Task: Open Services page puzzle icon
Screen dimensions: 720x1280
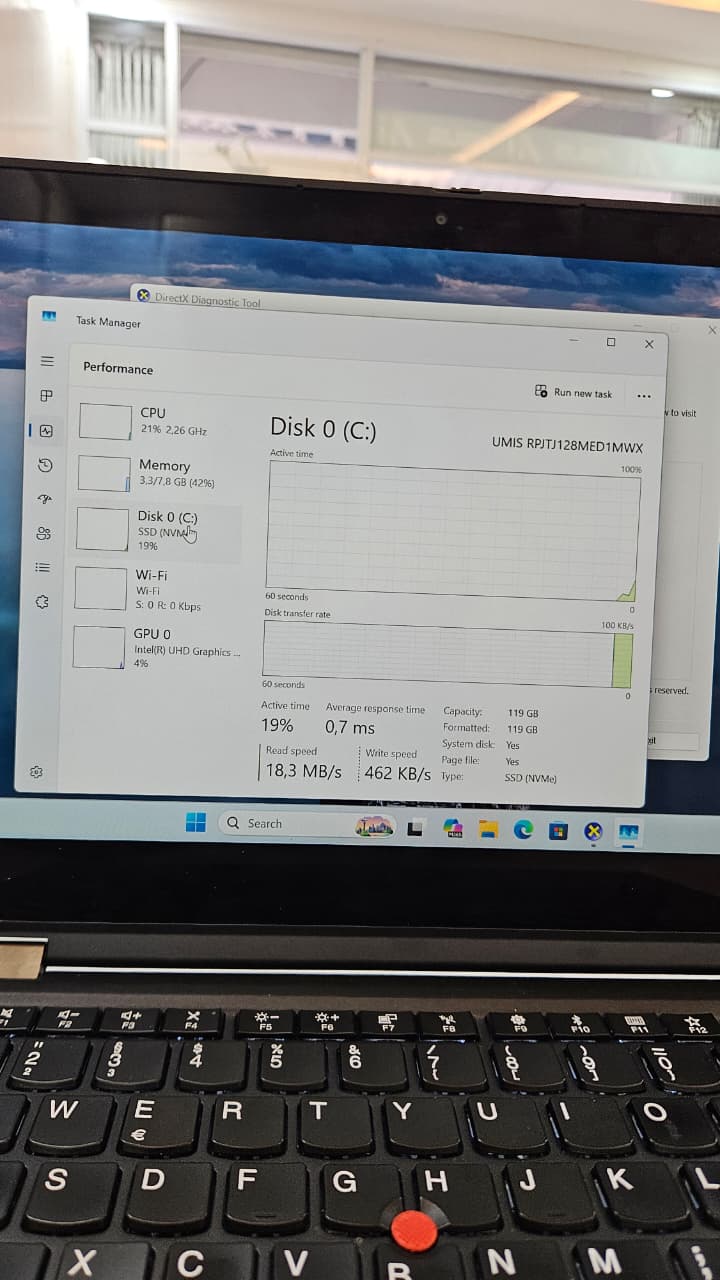Action: [41, 602]
